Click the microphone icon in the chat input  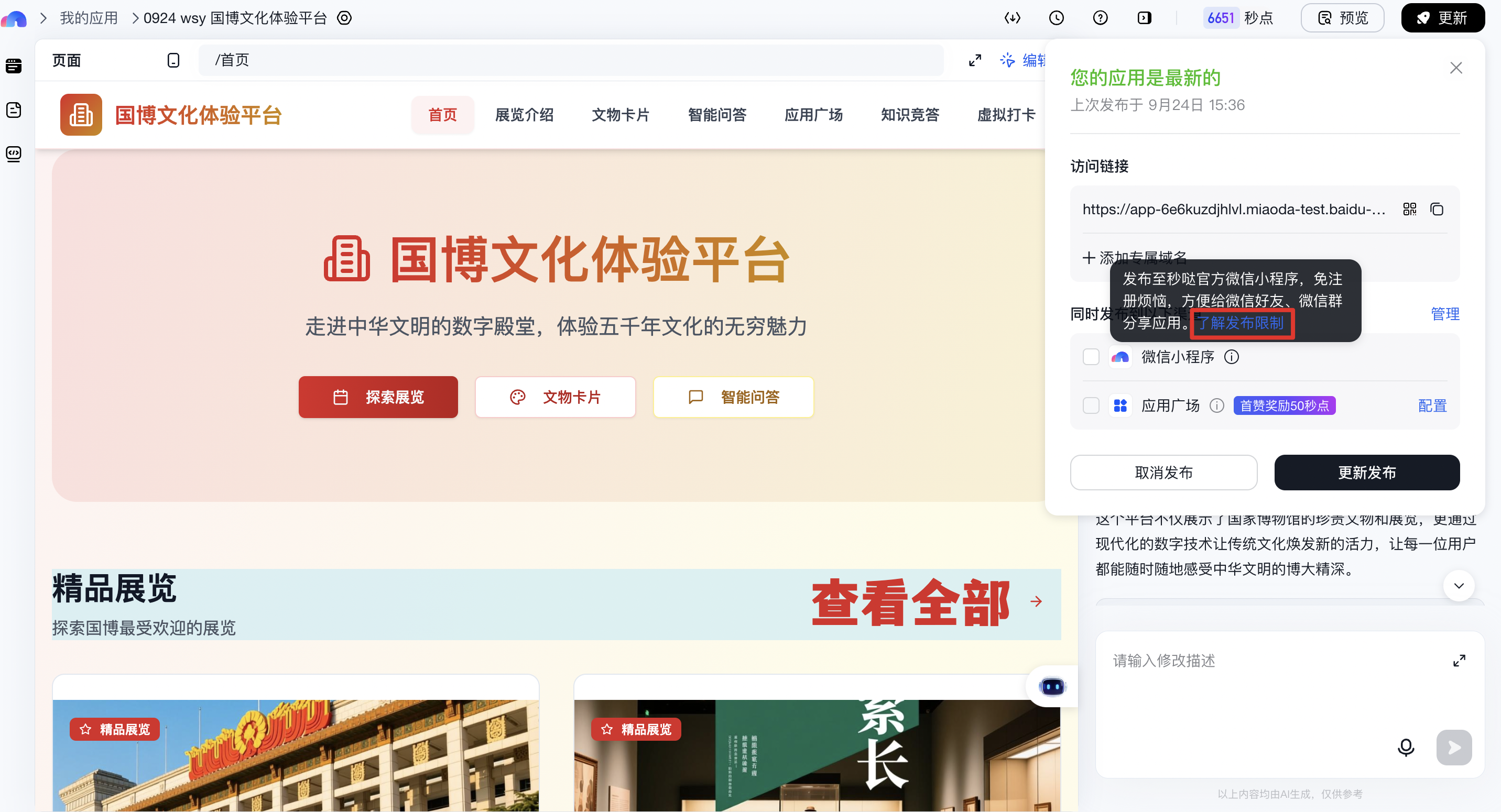[1406, 747]
